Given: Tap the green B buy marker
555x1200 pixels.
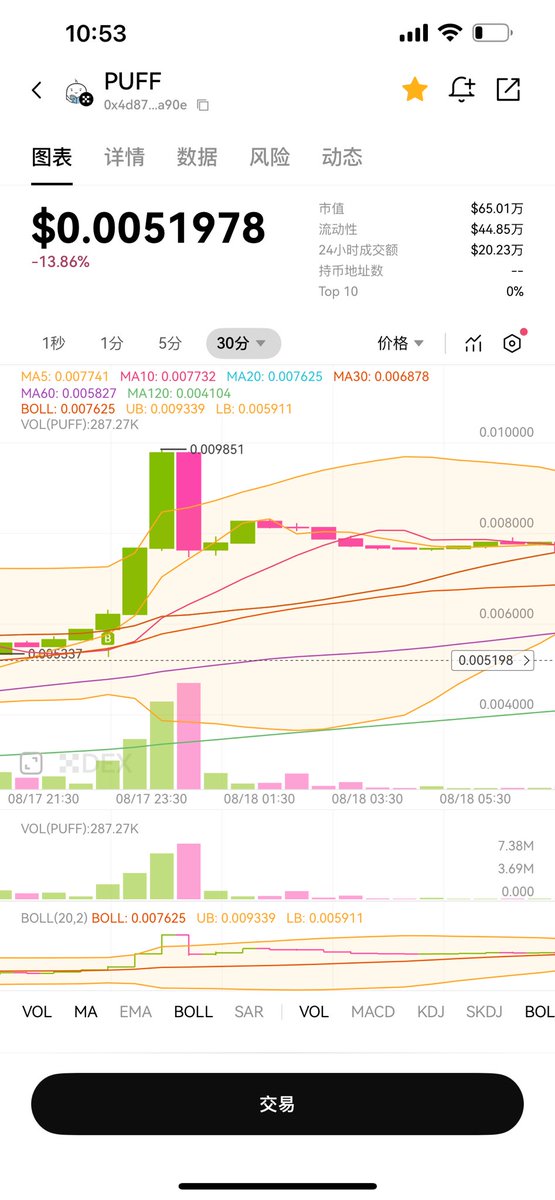Looking at the screenshot, I should coord(108,638).
